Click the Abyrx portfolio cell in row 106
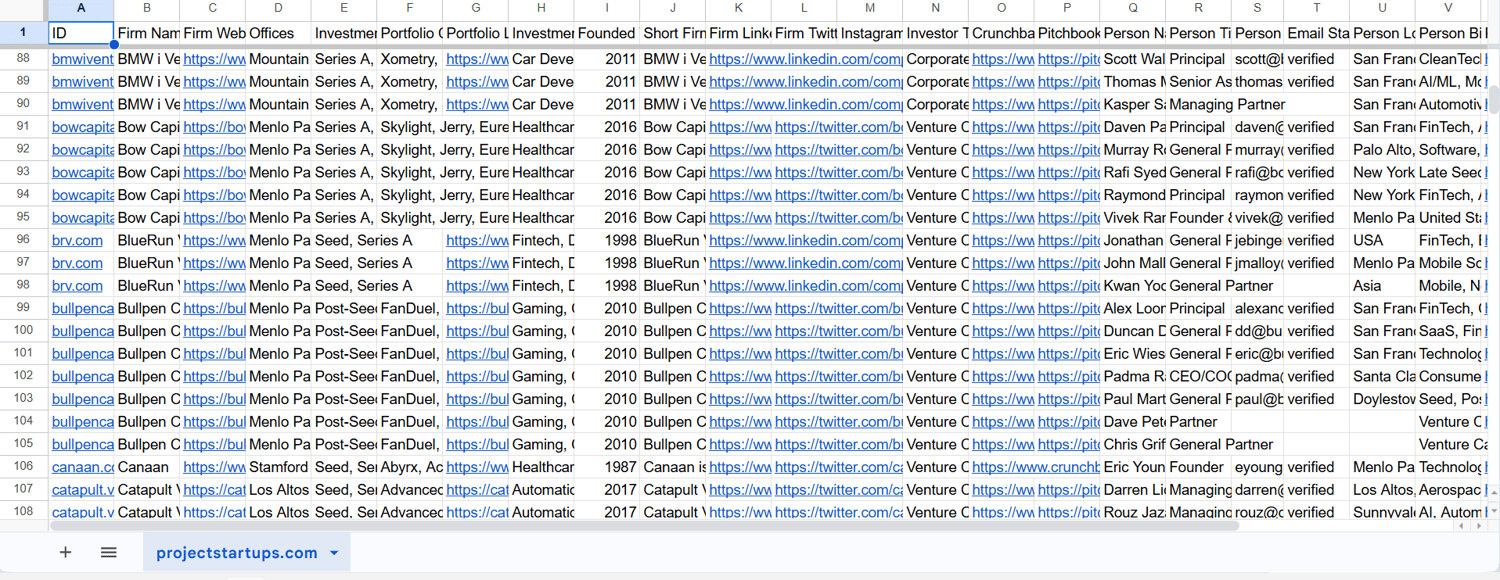Screen dimensions: 1500x580 (x=410, y=467)
